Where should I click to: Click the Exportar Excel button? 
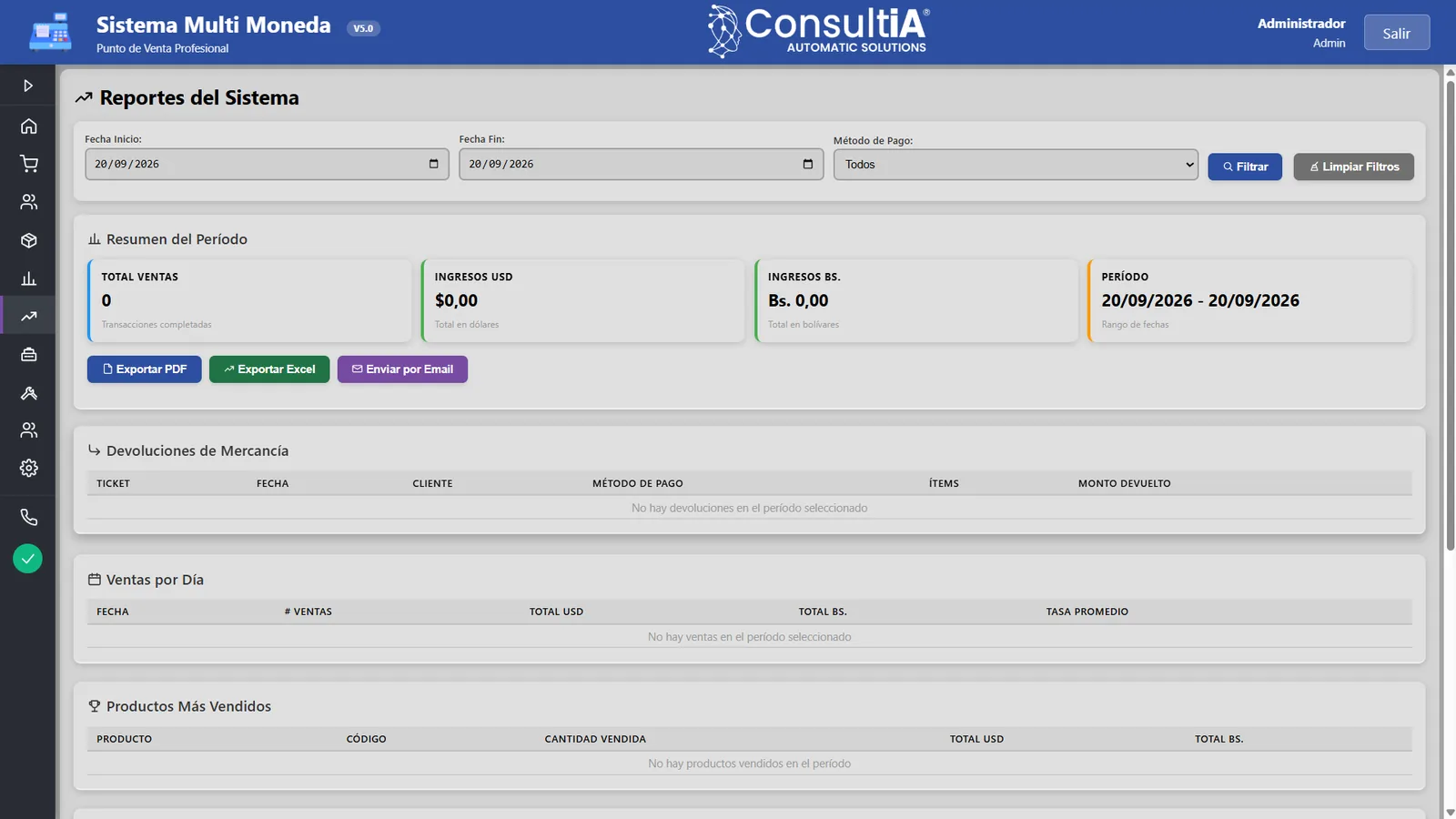click(x=269, y=369)
